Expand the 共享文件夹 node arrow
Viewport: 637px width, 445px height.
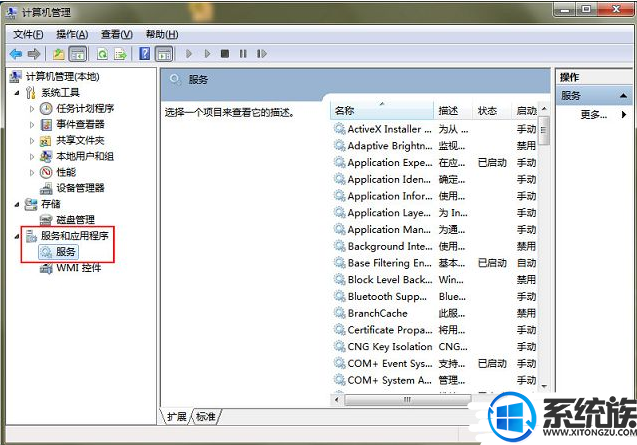(32, 141)
